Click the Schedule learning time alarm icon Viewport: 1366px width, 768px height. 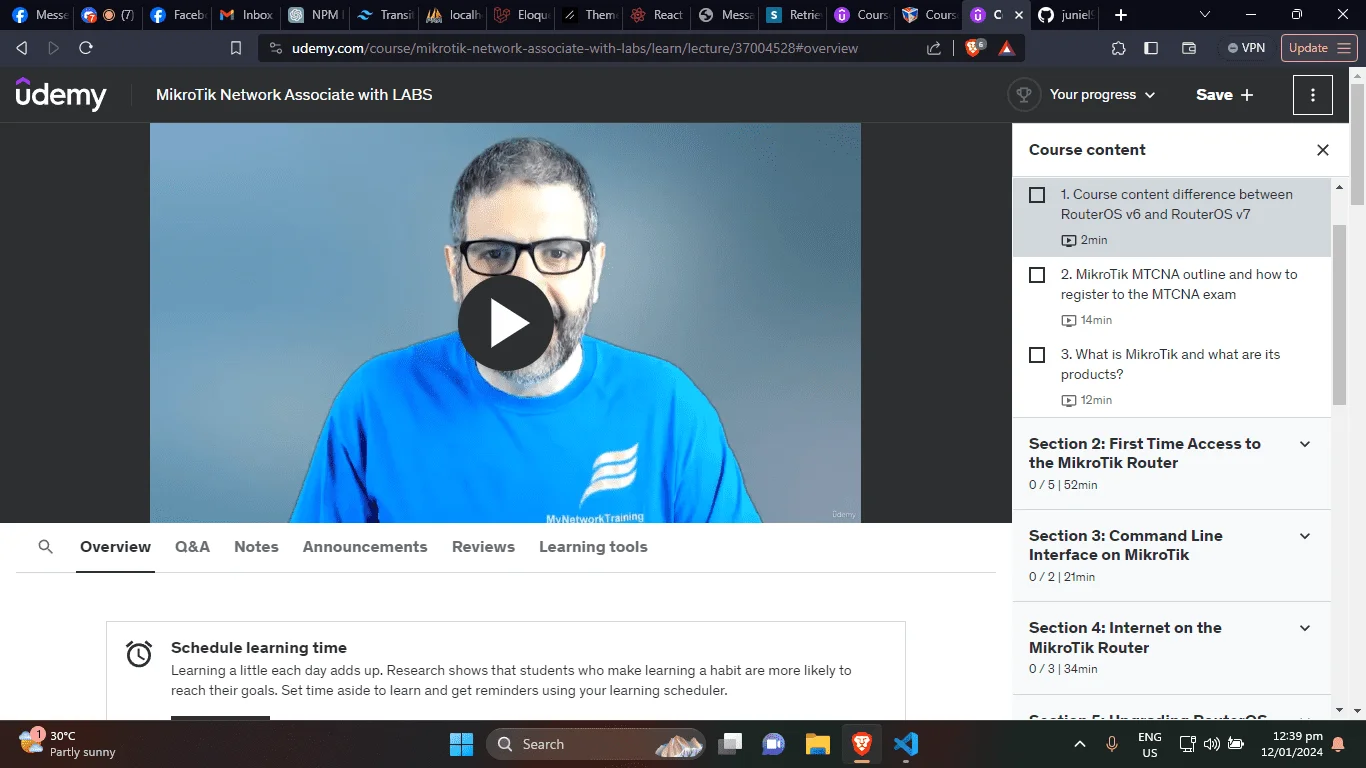pos(139,654)
